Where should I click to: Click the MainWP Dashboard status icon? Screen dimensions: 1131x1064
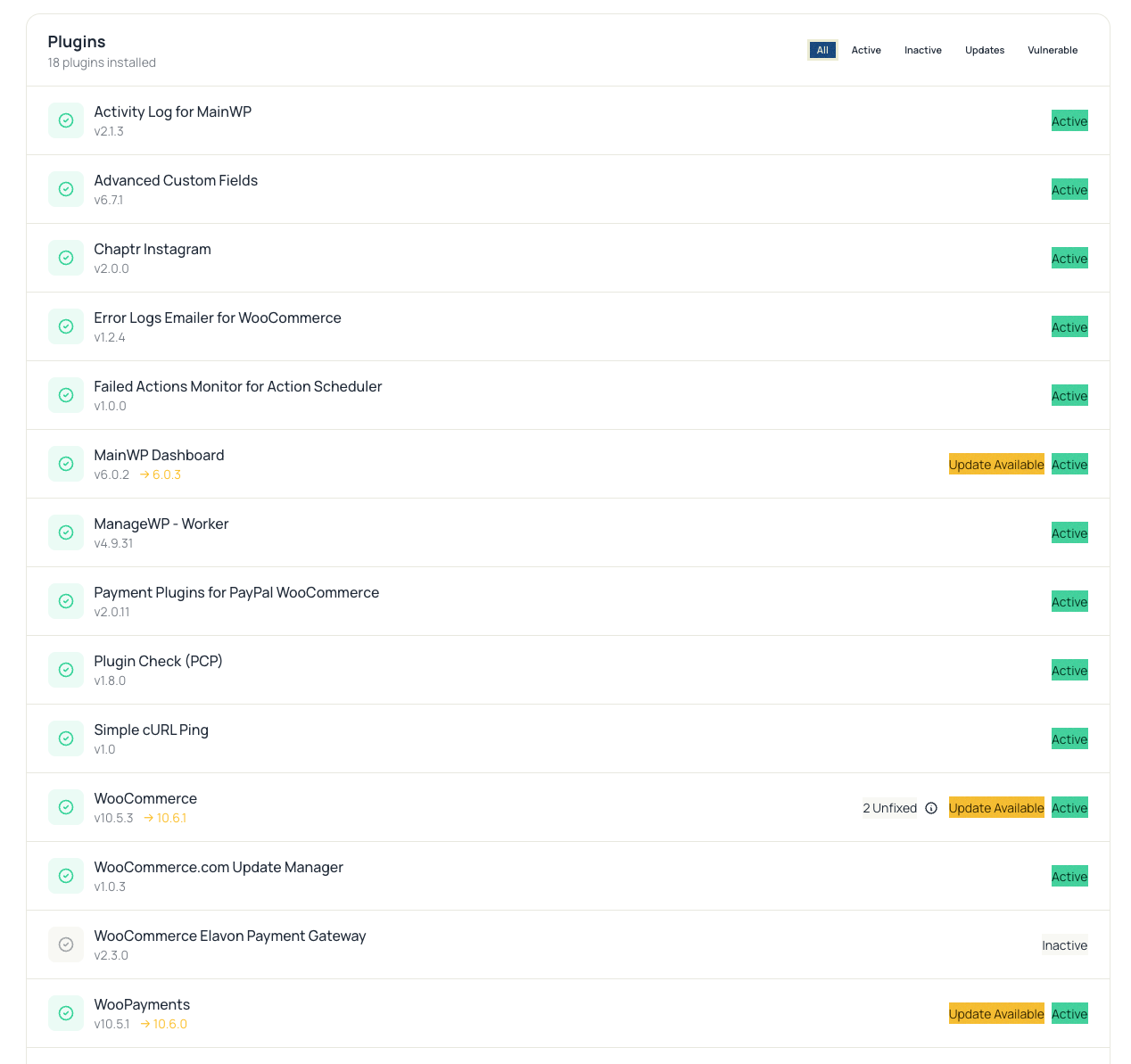tap(65, 464)
